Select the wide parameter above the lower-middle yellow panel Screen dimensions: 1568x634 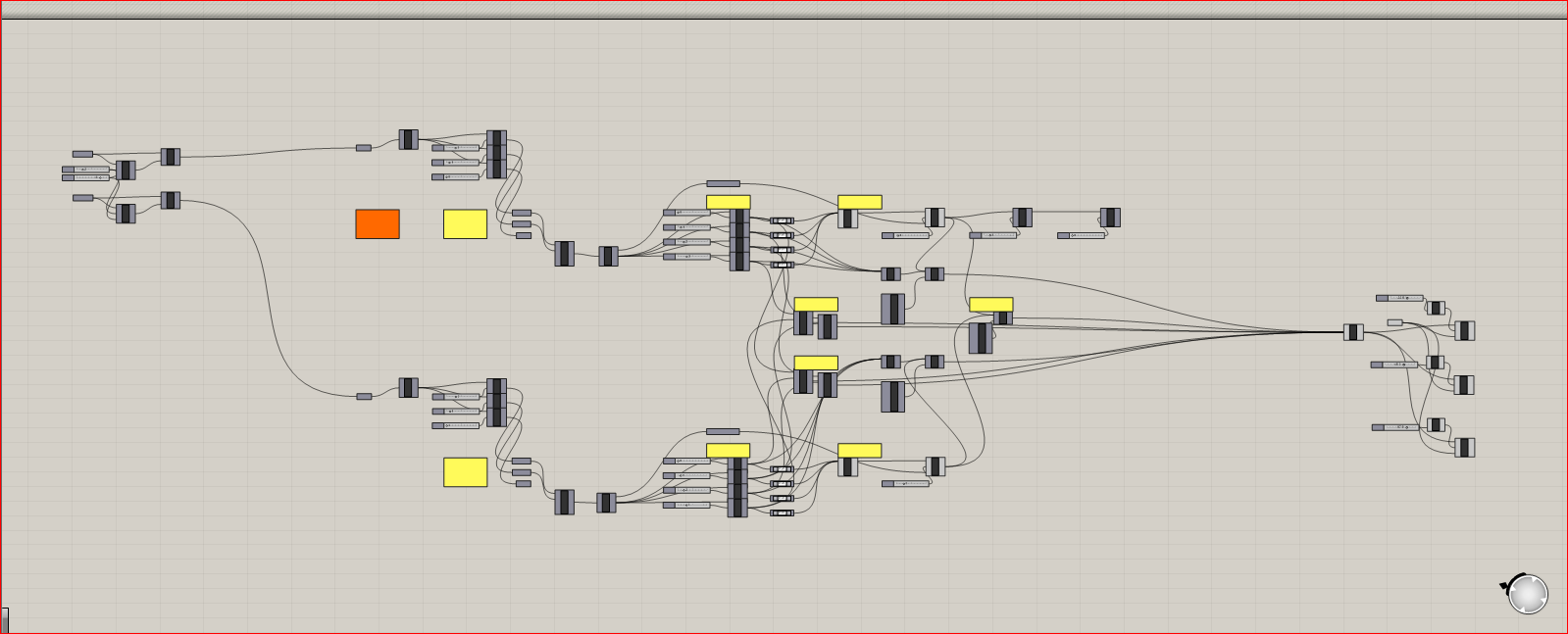point(724,431)
